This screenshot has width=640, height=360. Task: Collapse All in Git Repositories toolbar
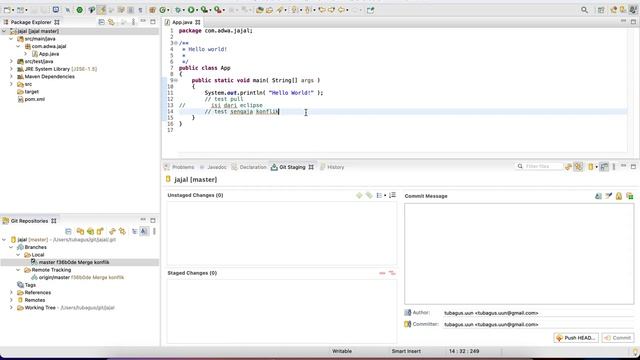[x=68, y=231]
